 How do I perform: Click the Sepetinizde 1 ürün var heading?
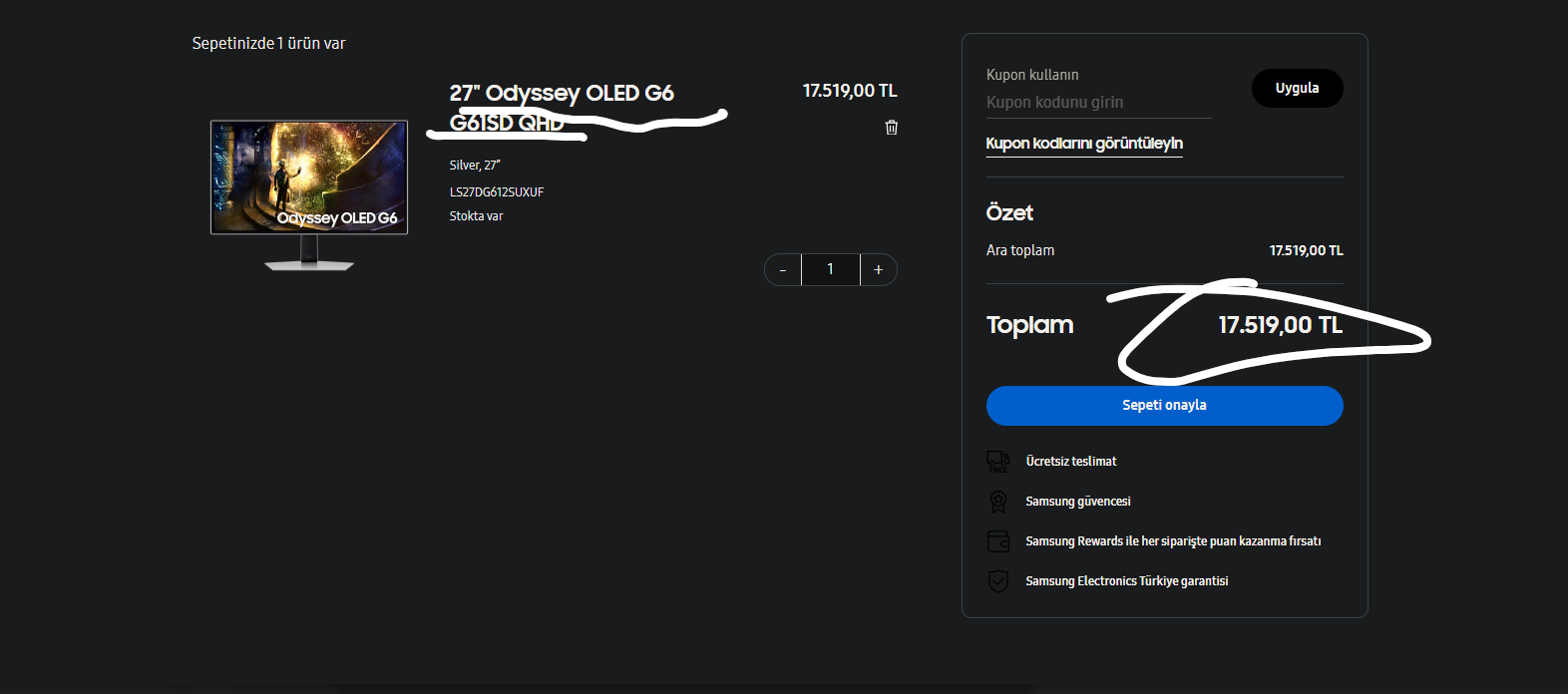coord(268,43)
